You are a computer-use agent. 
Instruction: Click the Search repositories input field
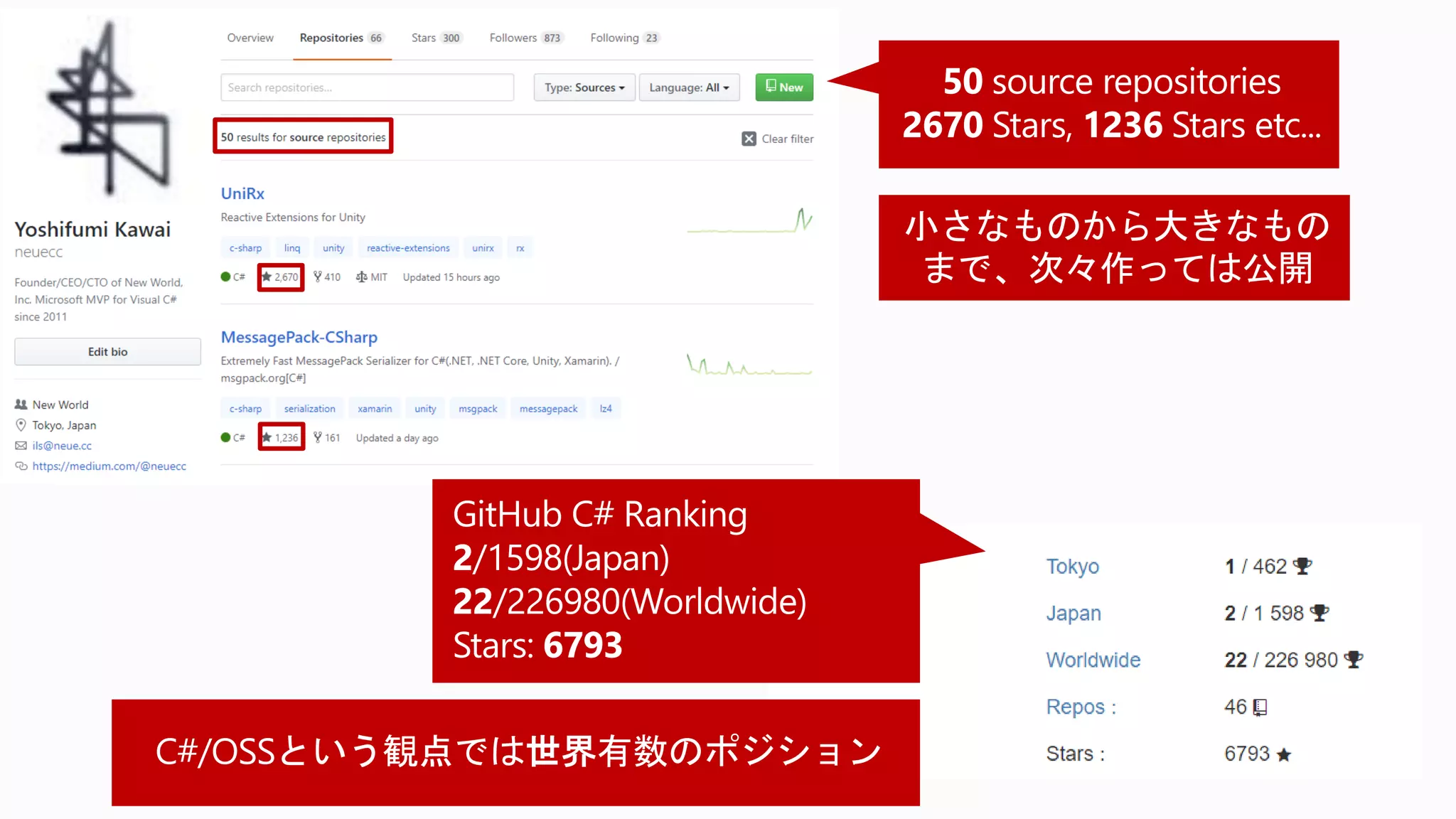(367, 87)
